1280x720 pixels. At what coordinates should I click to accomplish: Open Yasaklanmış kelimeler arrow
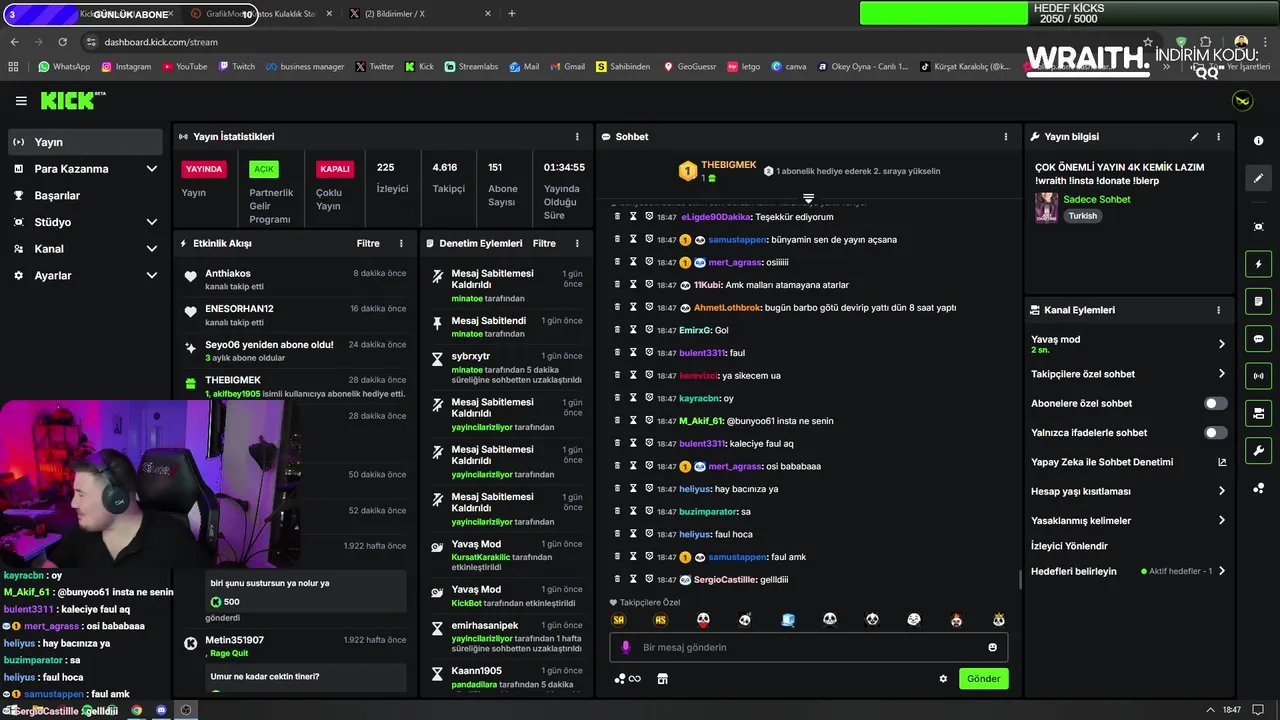point(1222,520)
